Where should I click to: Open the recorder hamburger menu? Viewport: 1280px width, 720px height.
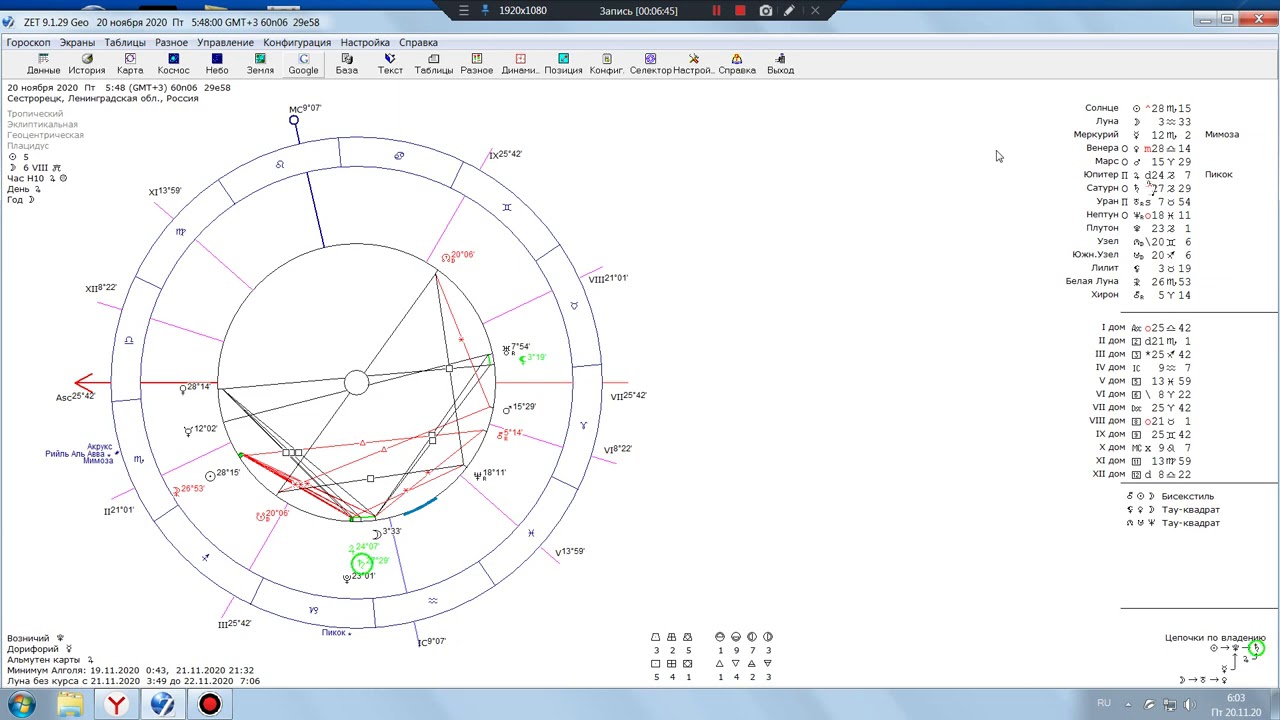(463, 10)
